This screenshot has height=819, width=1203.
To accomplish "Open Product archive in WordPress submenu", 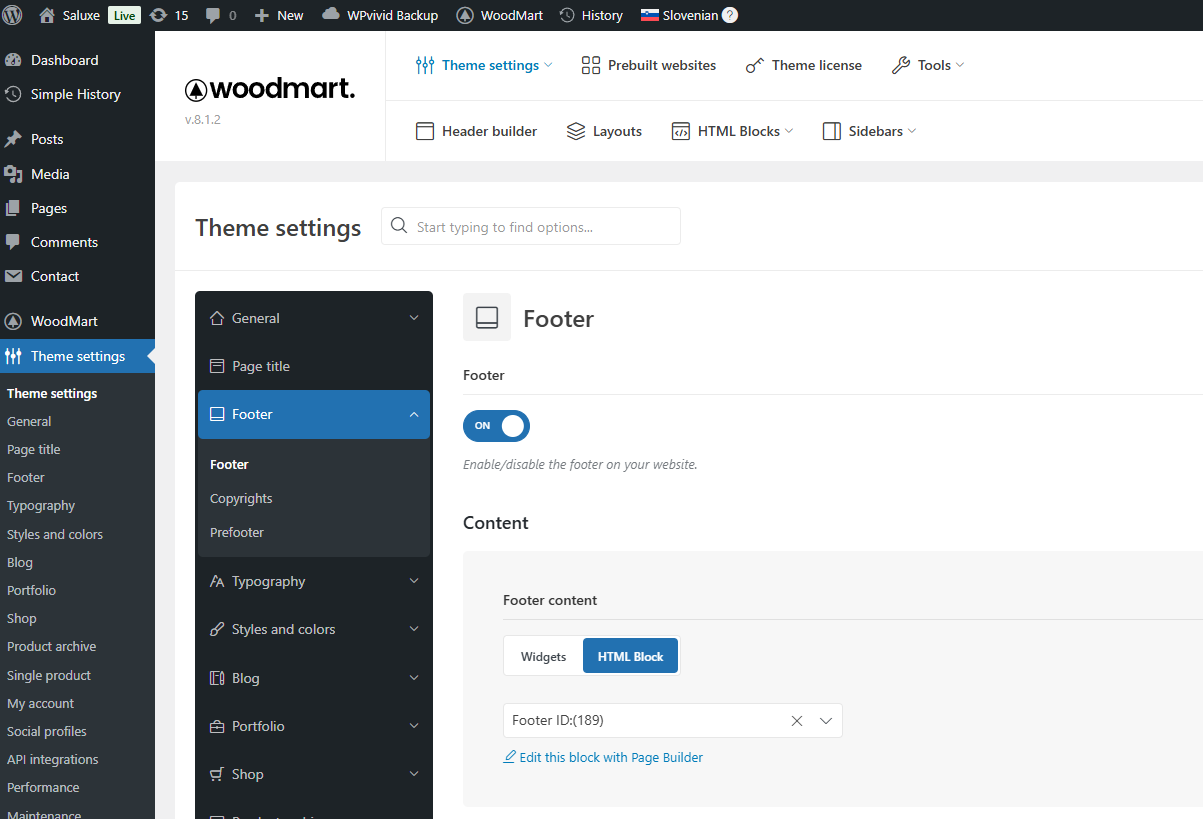I will 52,647.
